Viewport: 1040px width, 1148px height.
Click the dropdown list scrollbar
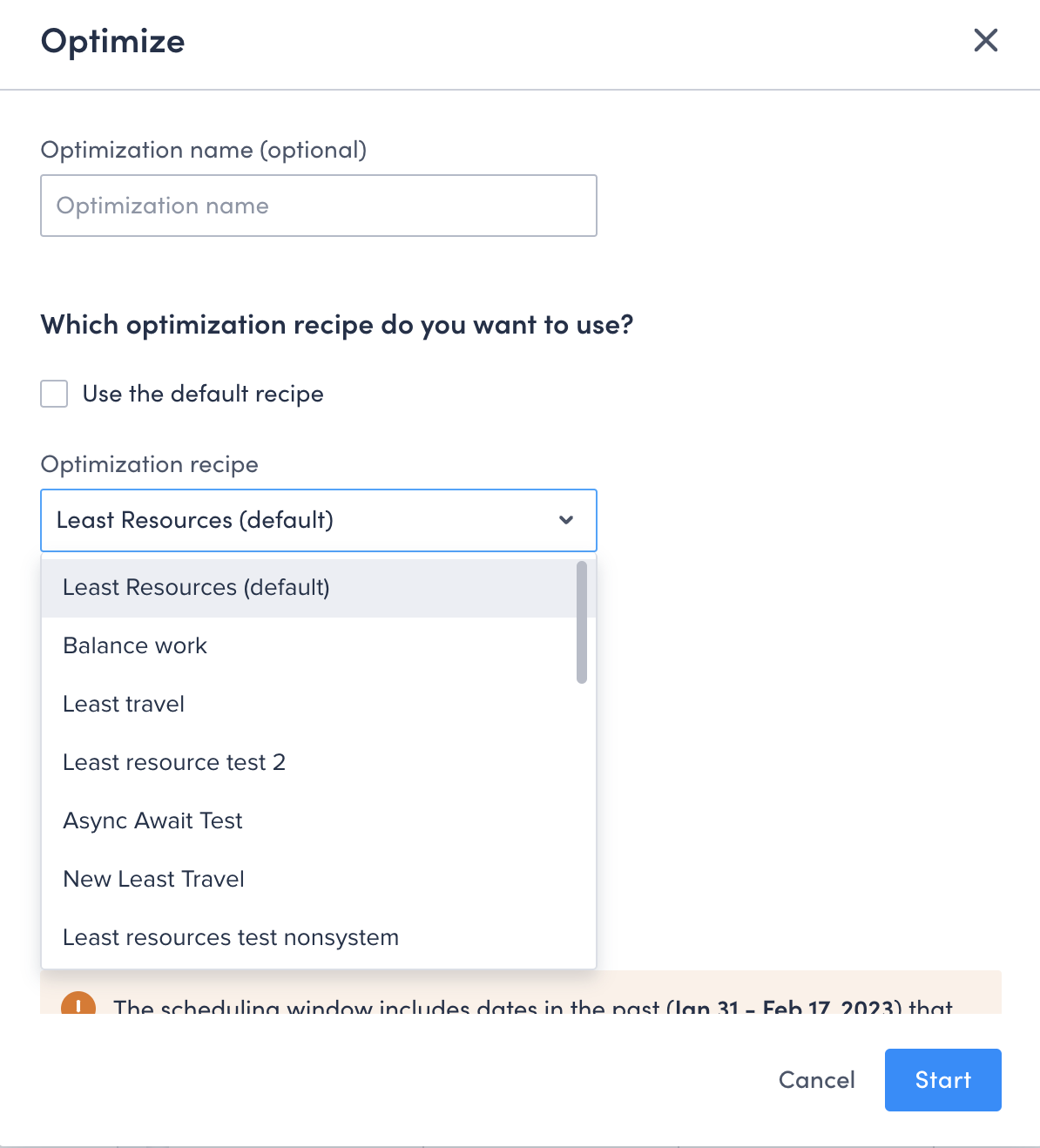click(x=580, y=623)
